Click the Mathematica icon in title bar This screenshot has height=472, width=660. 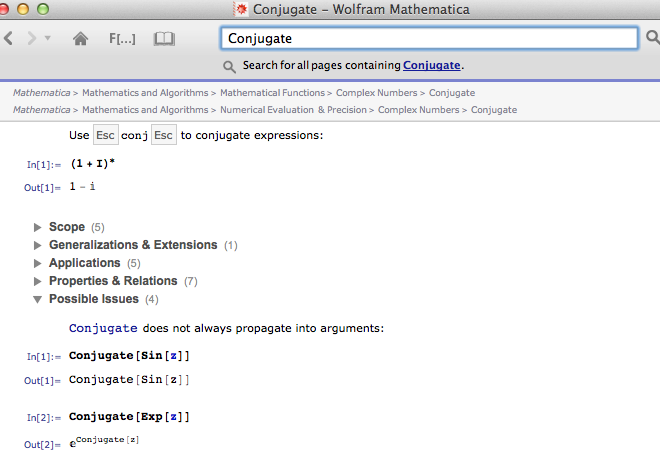[x=241, y=9]
